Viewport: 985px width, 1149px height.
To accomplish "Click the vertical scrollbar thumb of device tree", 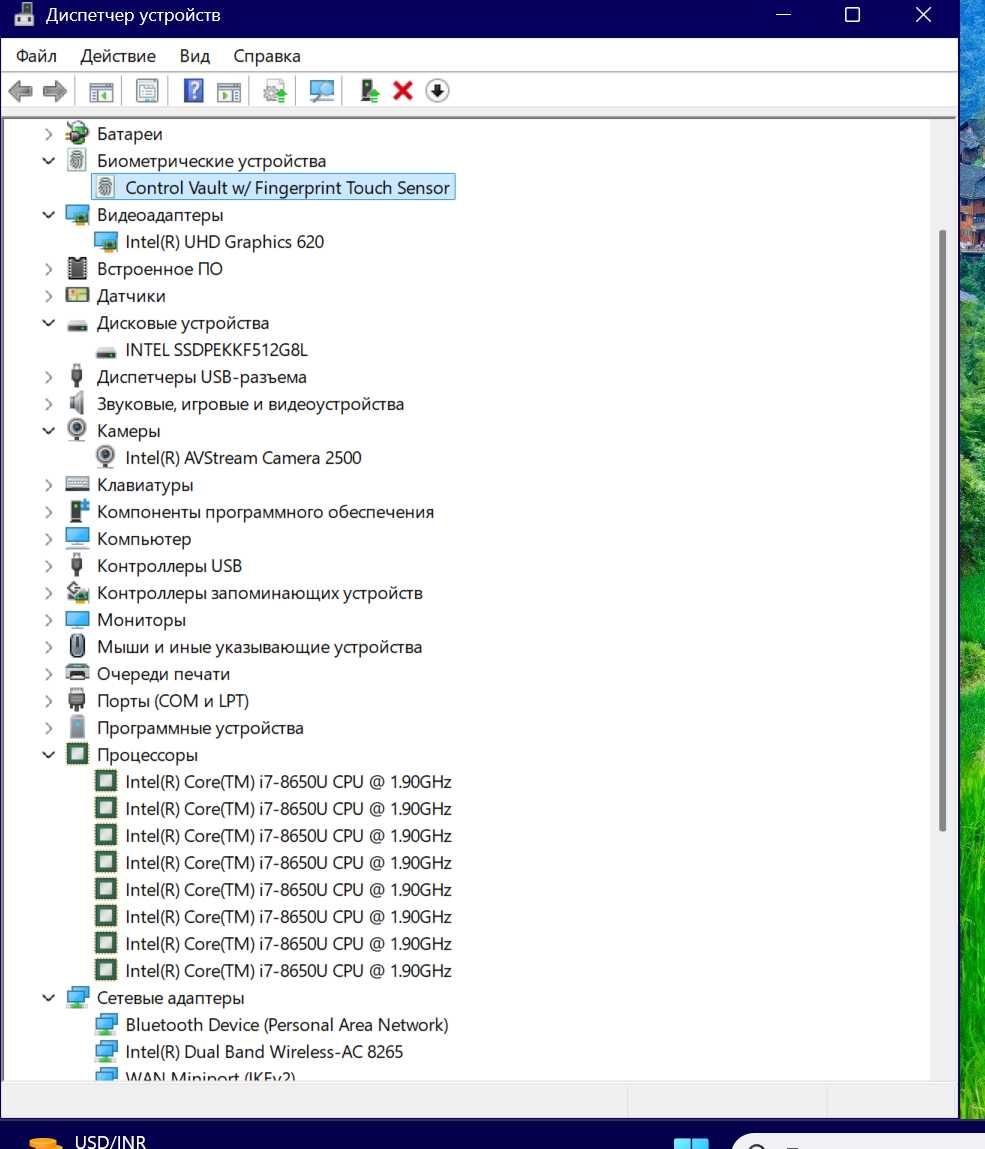I will [942, 531].
